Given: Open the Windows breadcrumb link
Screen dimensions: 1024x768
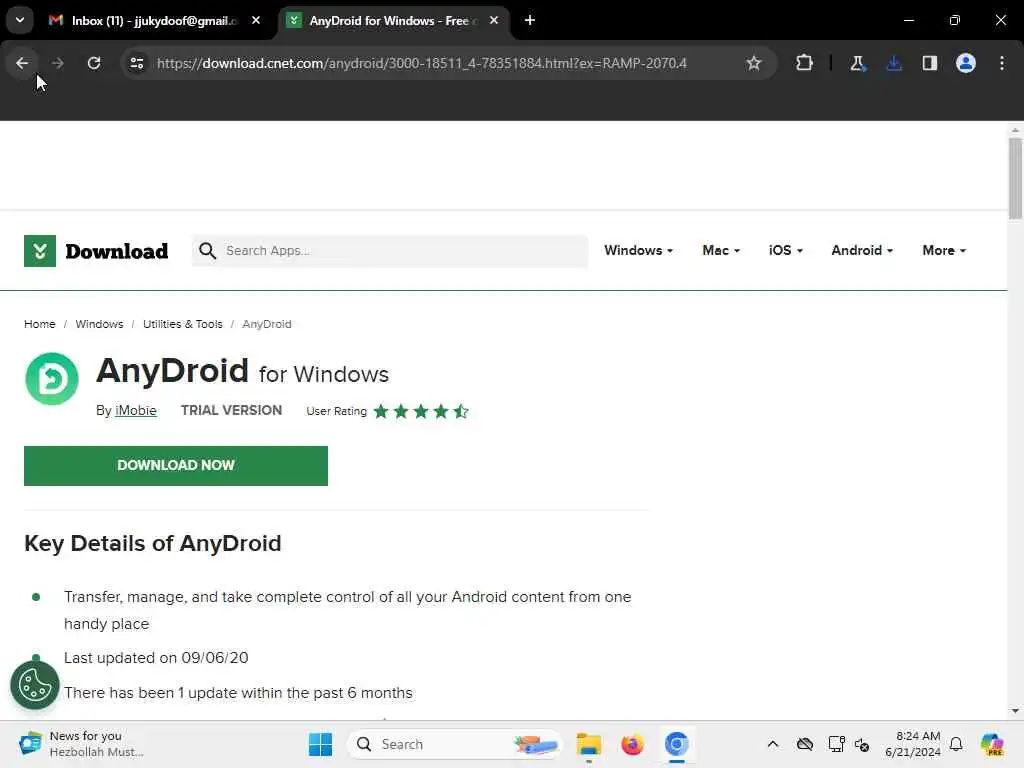Looking at the screenshot, I should pyautogui.click(x=99, y=324).
